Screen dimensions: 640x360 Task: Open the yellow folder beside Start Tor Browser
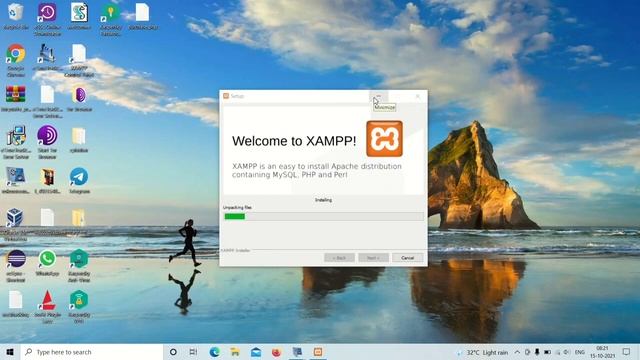[x=78, y=136]
